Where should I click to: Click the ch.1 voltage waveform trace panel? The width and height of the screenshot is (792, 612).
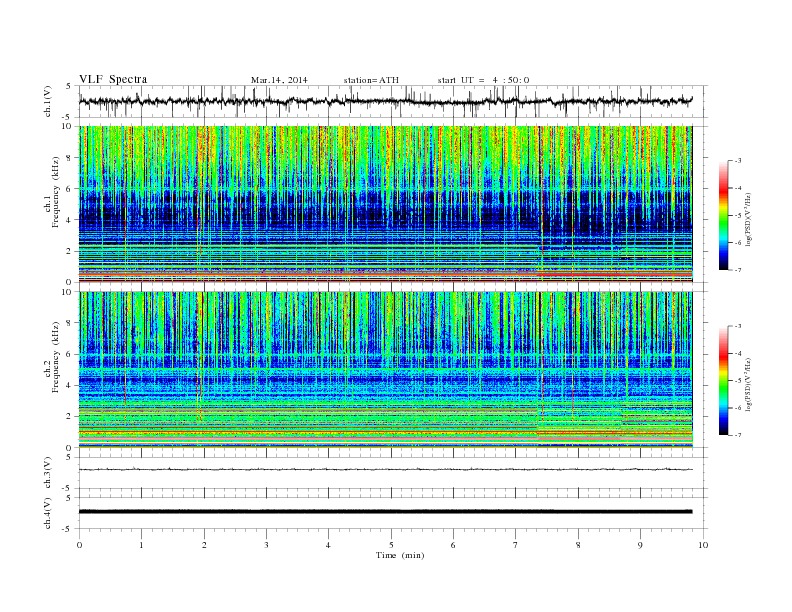pos(393,101)
